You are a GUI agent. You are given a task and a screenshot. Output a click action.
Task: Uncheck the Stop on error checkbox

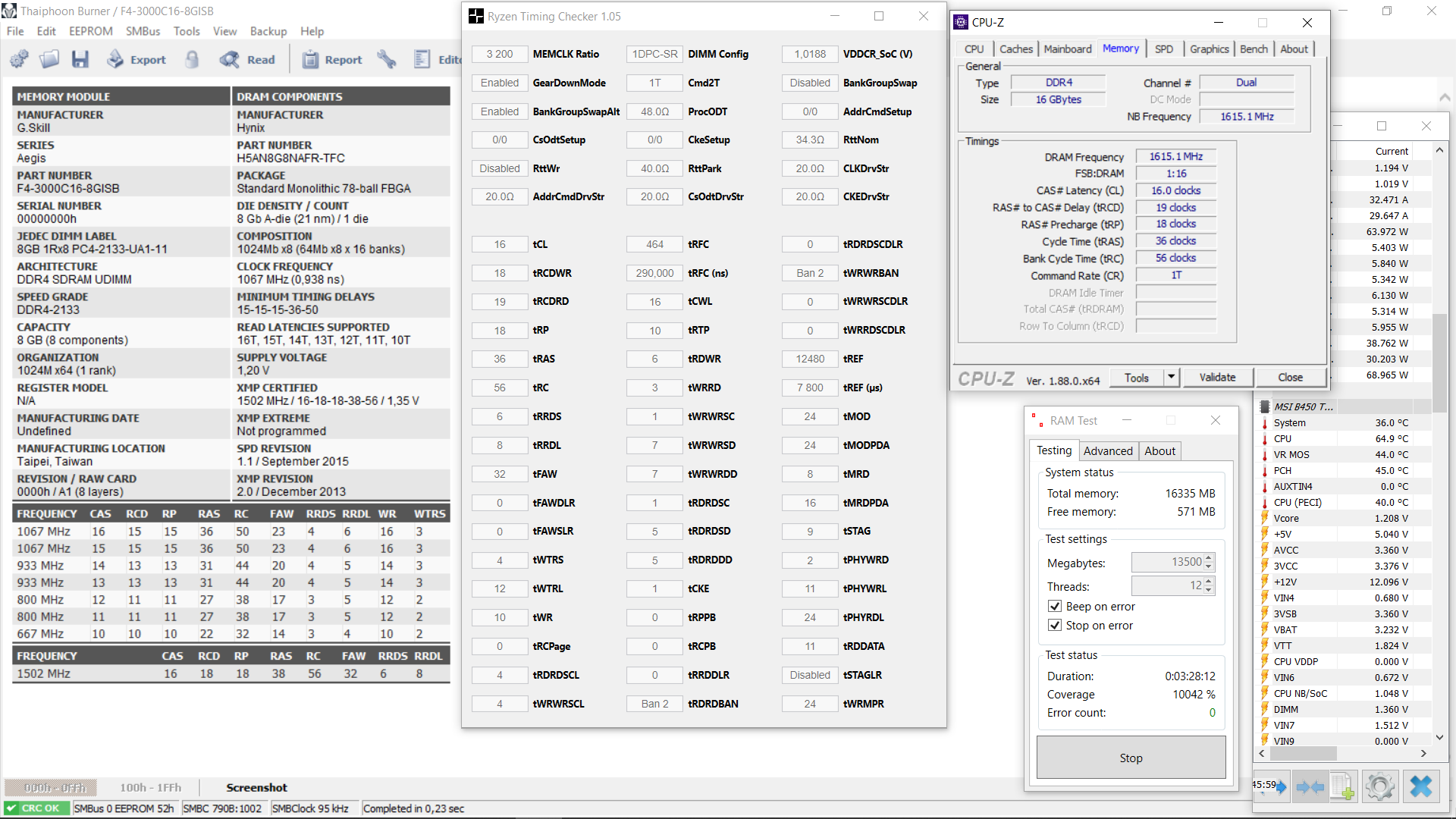(x=1054, y=625)
